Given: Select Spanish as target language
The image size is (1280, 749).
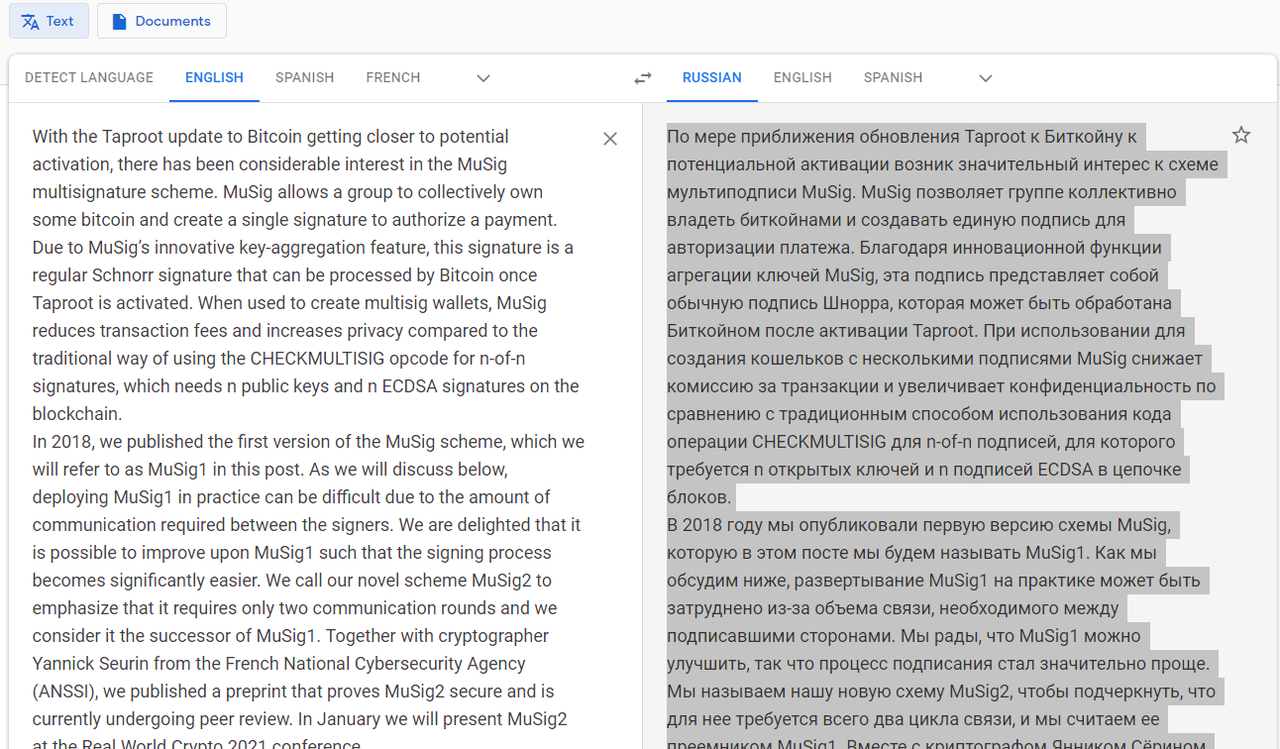Looking at the screenshot, I should pos(893,77).
